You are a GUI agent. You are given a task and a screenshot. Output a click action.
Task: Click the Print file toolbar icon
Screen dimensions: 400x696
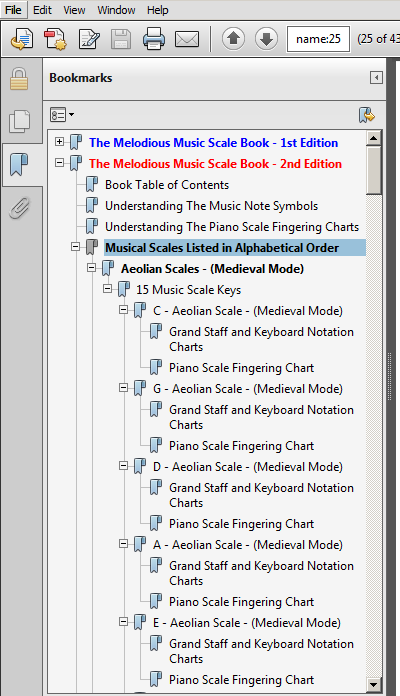point(154,39)
